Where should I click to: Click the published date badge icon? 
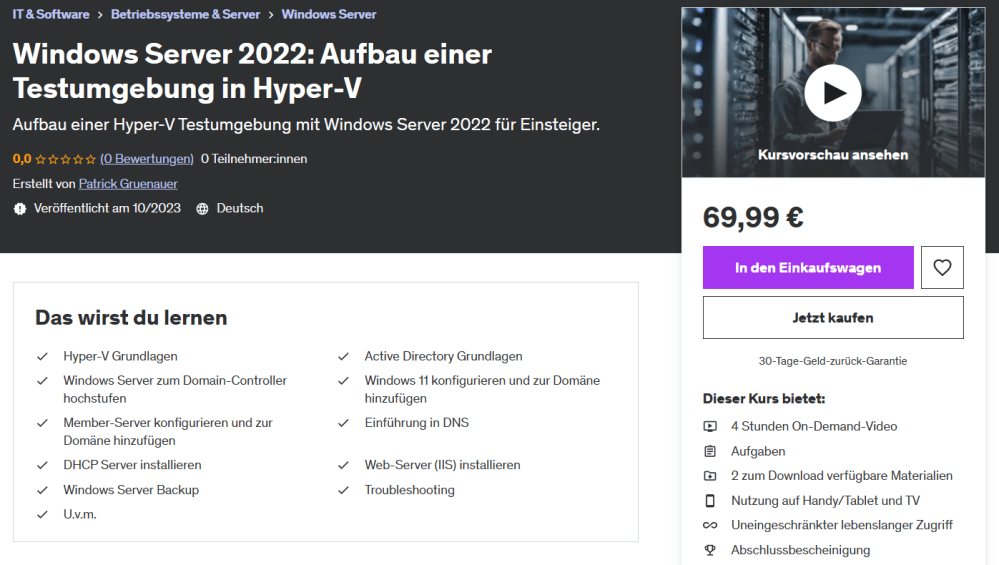tap(20, 209)
